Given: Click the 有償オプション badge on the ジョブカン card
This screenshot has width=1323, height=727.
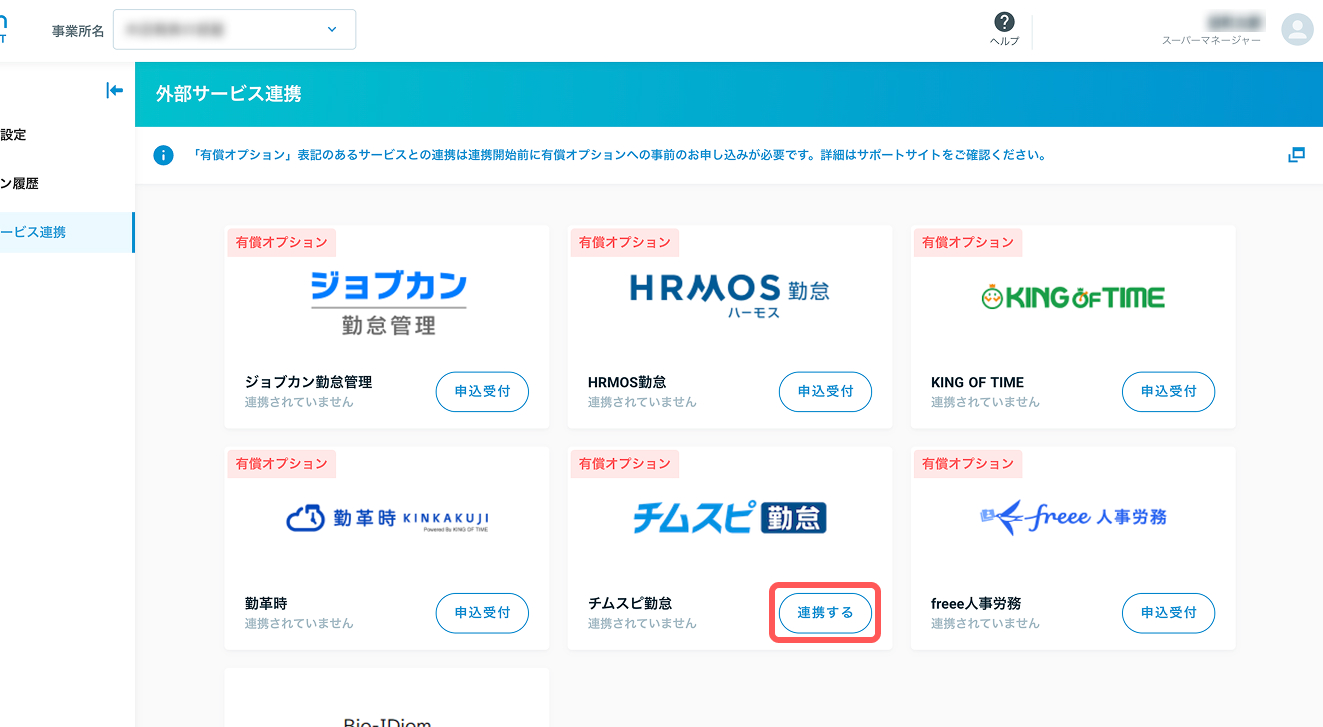Looking at the screenshot, I should pyautogui.click(x=281, y=242).
